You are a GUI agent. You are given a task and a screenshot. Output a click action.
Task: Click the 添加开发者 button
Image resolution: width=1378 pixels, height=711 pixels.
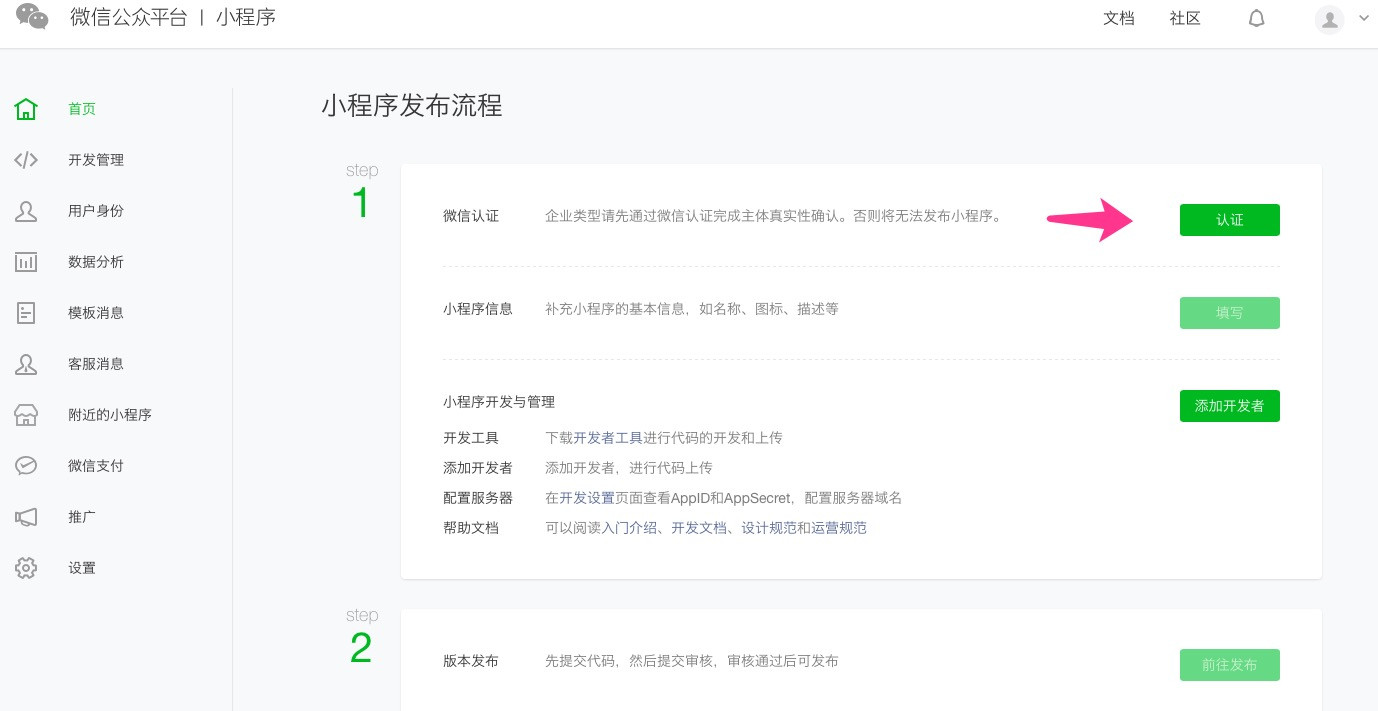pyautogui.click(x=1229, y=406)
